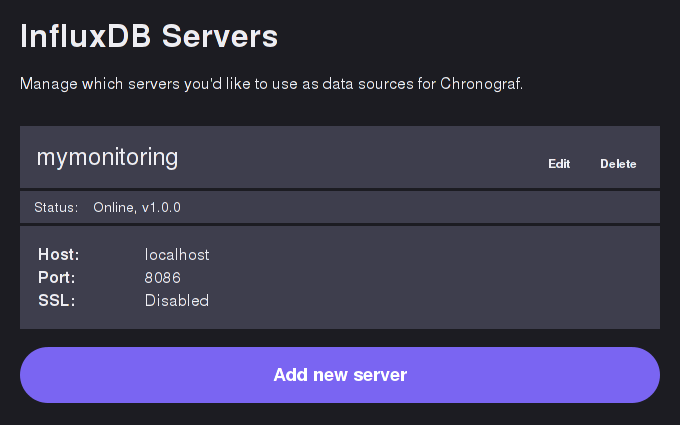This screenshot has height=425, width=680.
Task: Click the Port: label
Action: tap(57, 277)
